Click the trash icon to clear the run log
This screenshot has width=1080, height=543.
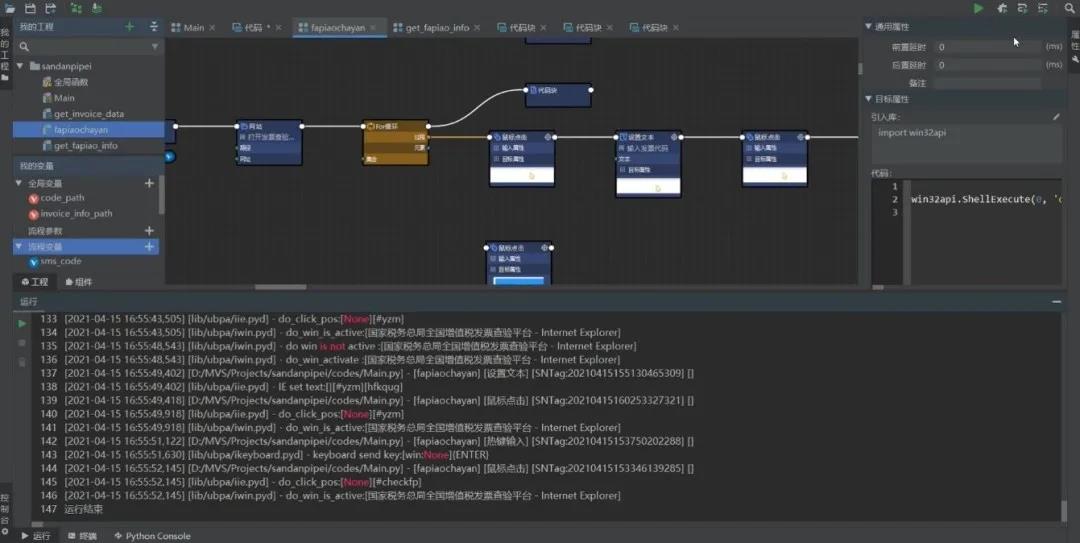[22, 361]
